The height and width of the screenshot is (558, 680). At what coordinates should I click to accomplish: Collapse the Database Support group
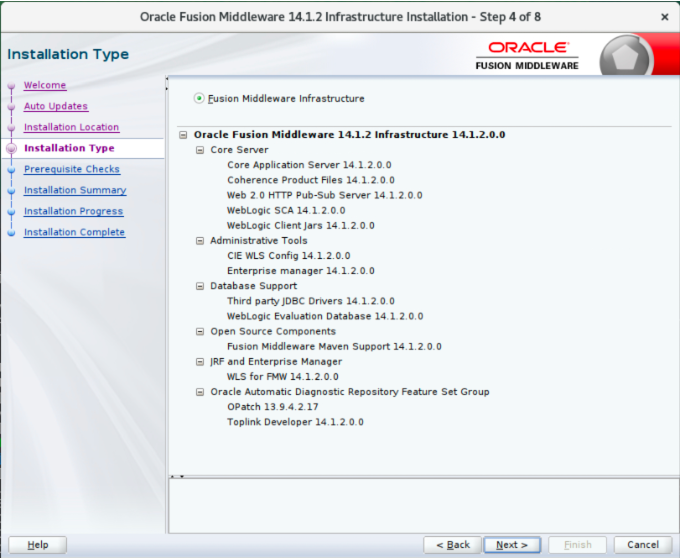pos(200,286)
